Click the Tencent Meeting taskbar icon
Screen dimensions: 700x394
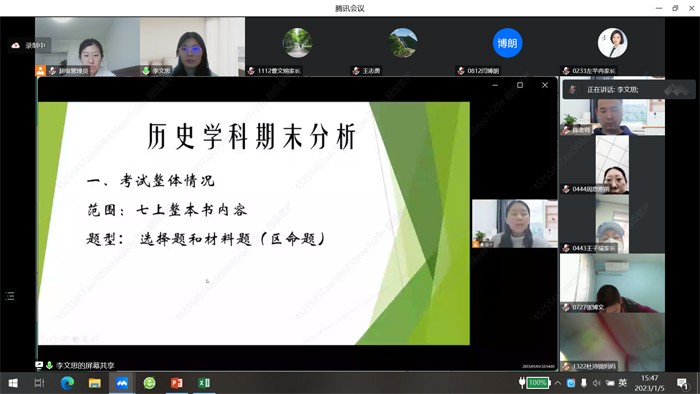[x=122, y=383]
